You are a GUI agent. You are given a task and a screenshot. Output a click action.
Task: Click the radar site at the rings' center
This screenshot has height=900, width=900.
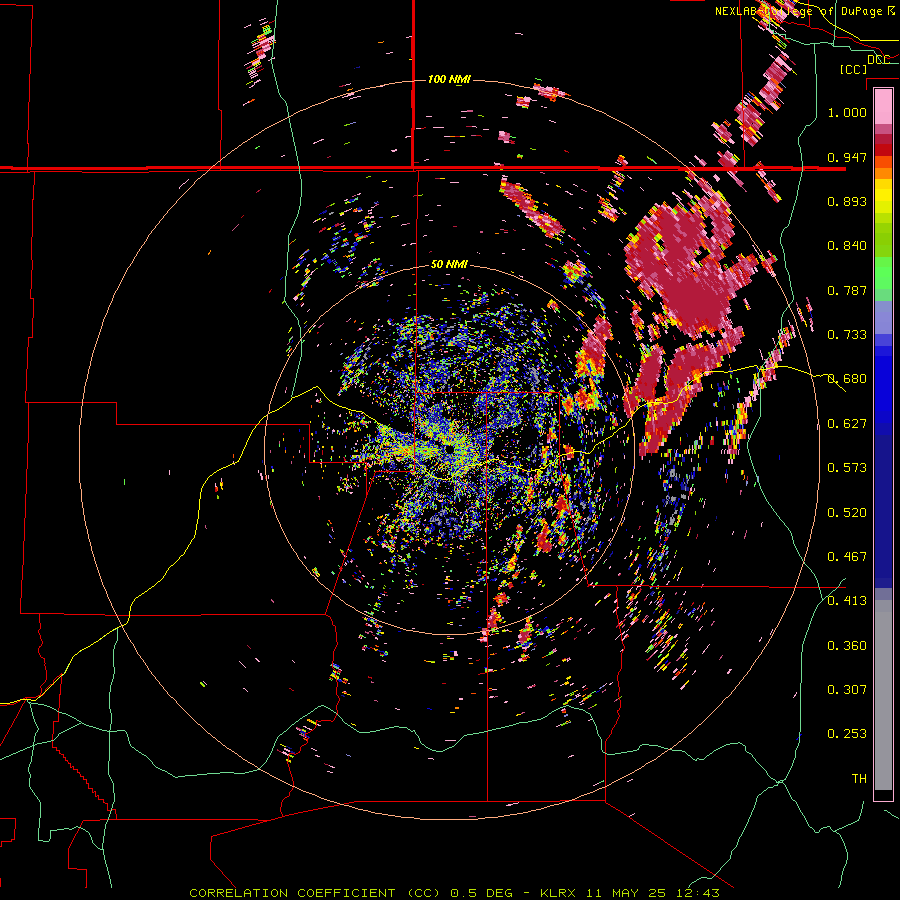[449, 449]
